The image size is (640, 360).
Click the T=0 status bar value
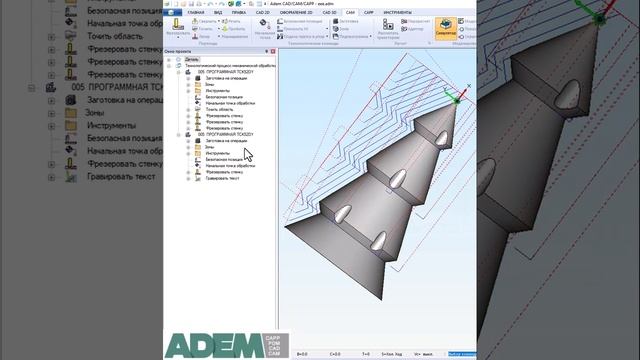tap(366, 354)
